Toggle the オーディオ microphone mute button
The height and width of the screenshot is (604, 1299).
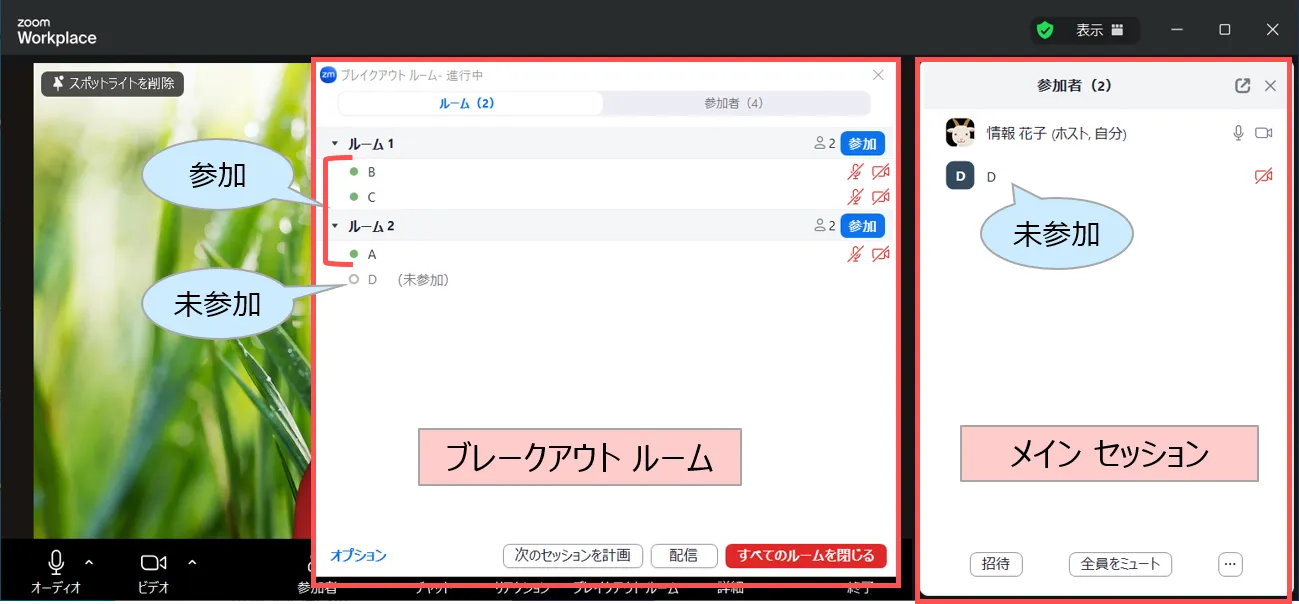[57, 562]
